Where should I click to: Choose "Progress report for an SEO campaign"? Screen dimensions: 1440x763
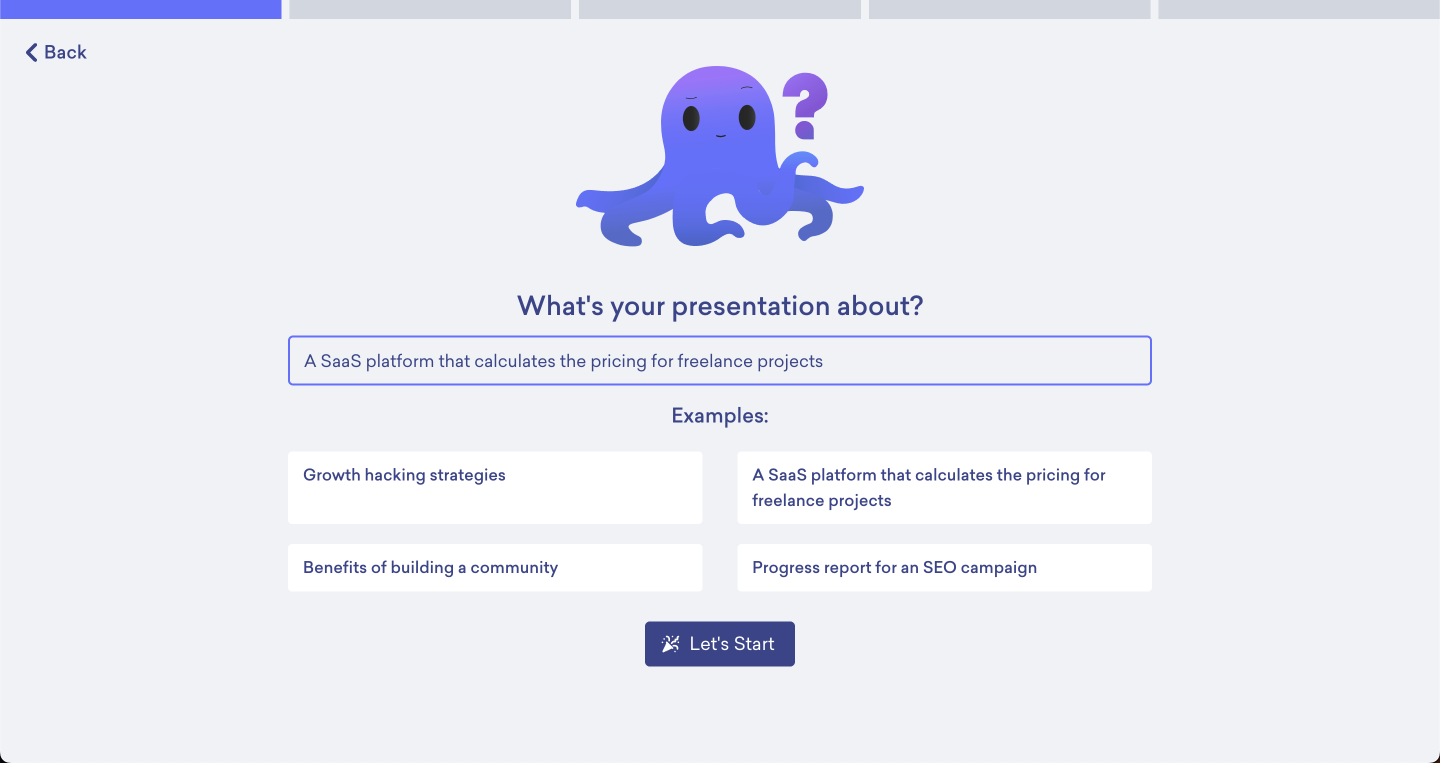(944, 567)
